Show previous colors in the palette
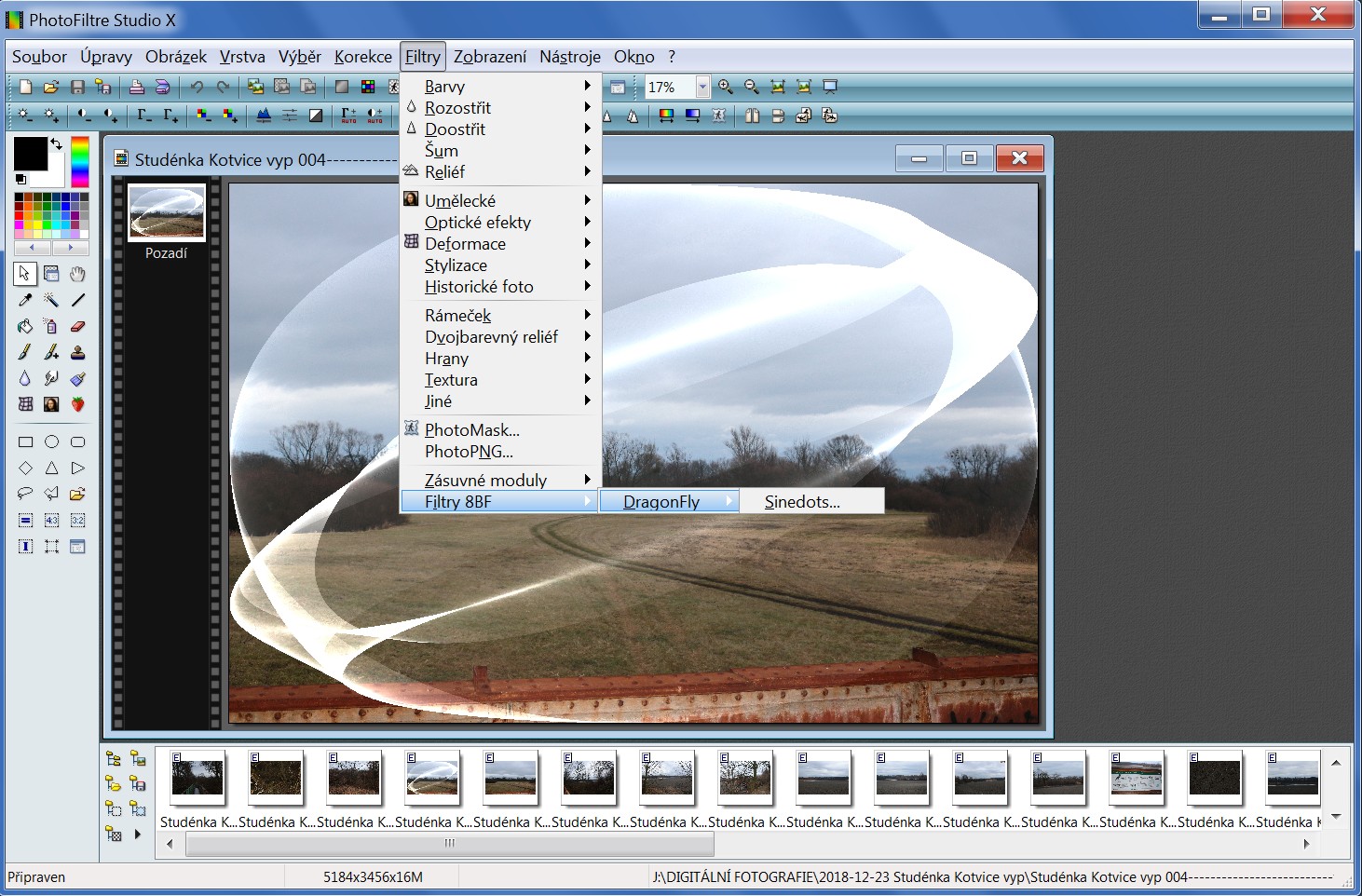1362x896 pixels. [x=33, y=248]
